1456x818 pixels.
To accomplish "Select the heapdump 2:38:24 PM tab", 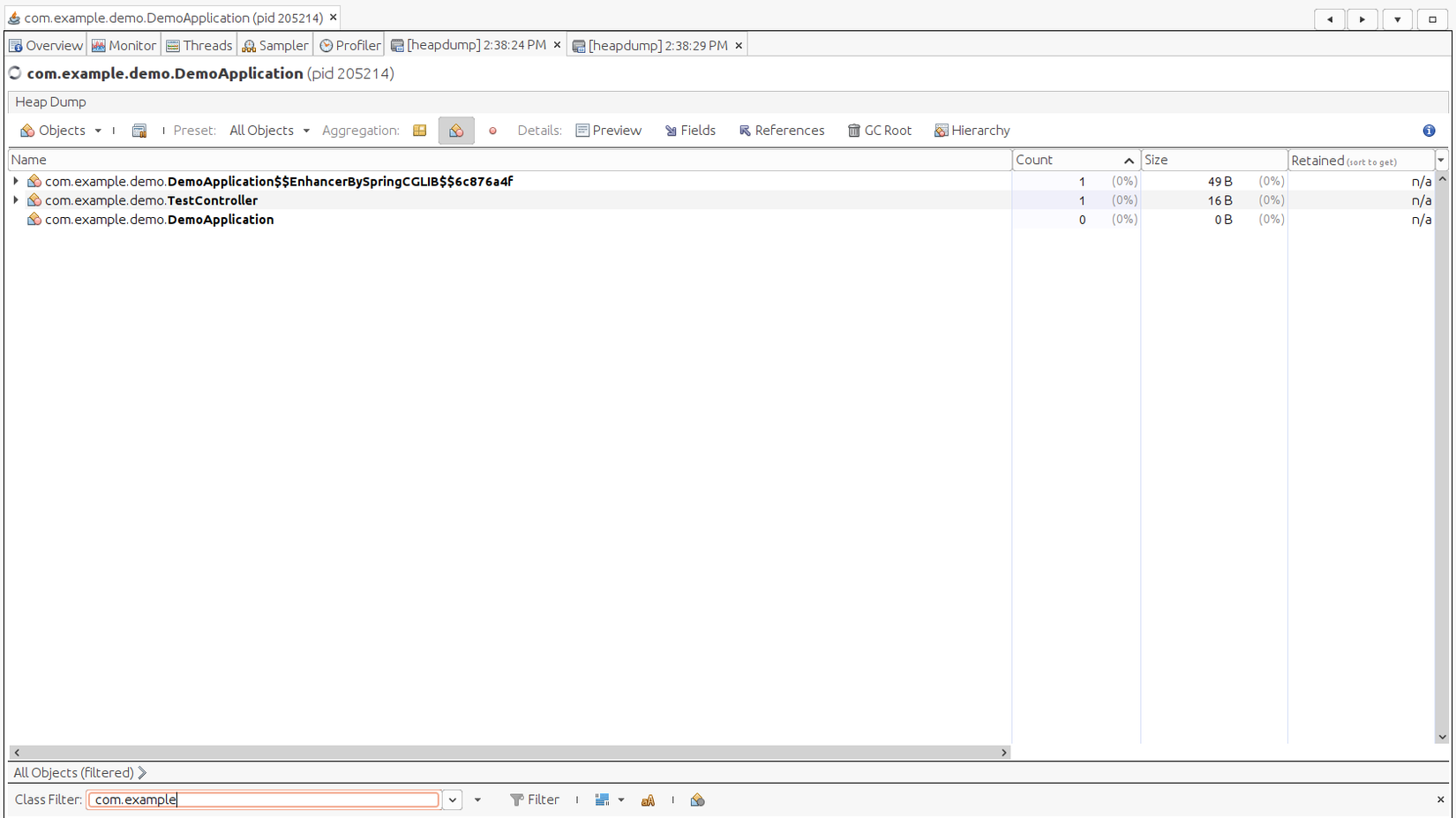I will coord(476,45).
